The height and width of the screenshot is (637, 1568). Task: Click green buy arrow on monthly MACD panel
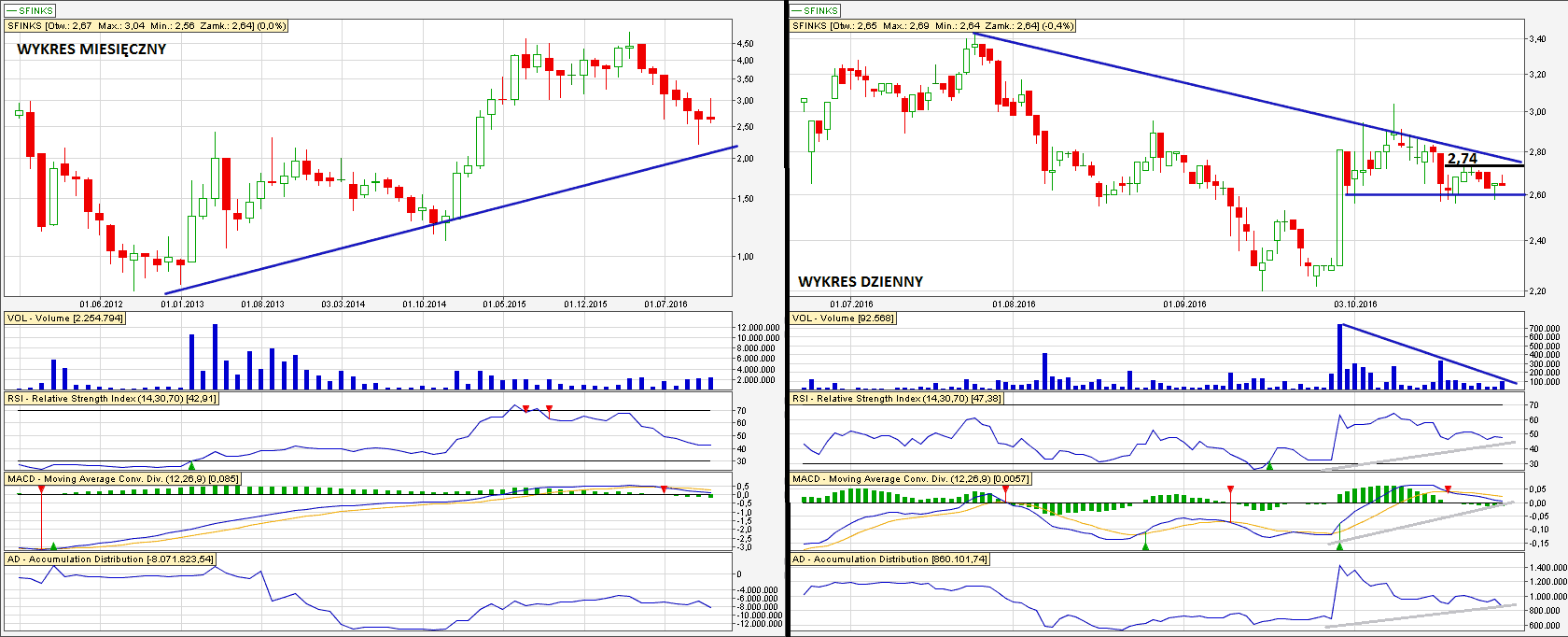coord(53,545)
